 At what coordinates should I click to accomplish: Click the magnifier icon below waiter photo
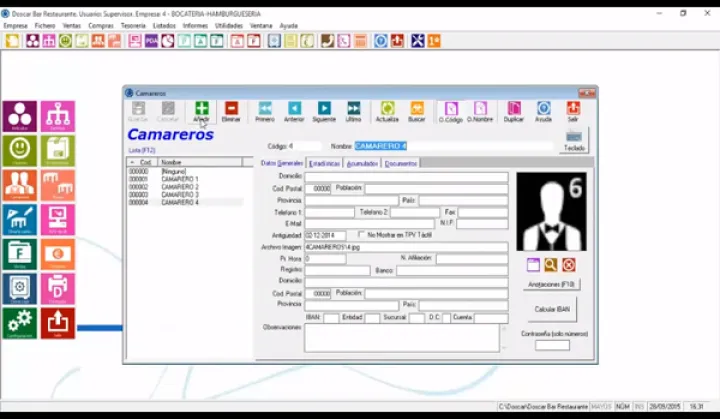[550, 264]
